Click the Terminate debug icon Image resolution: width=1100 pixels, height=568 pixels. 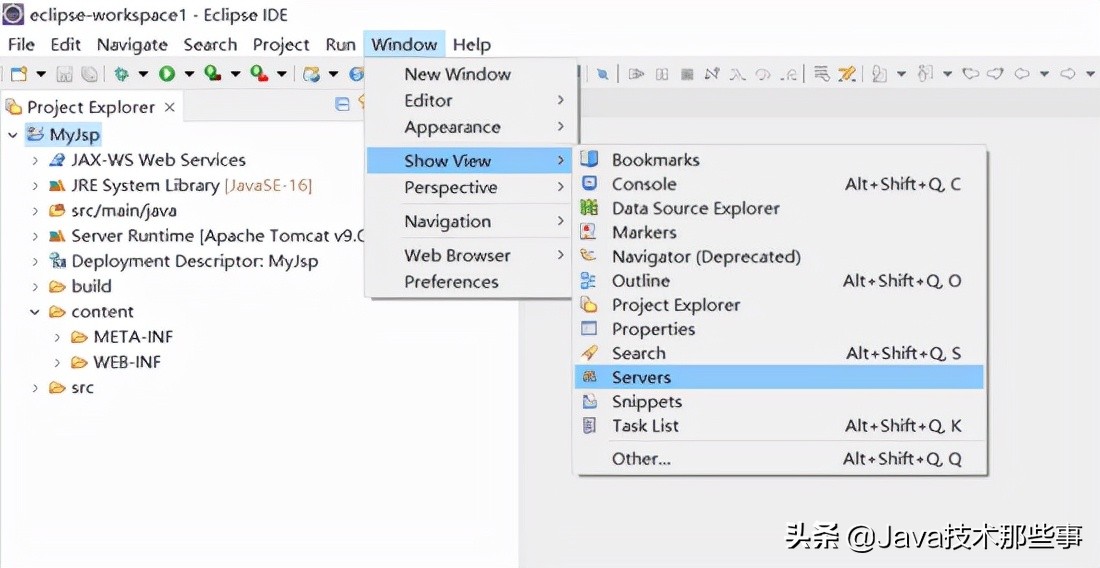[x=688, y=74]
